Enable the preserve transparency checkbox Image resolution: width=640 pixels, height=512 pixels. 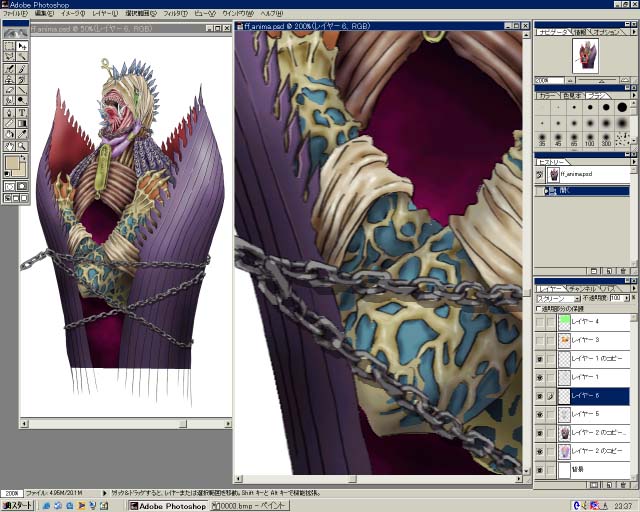tap(539, 308)
